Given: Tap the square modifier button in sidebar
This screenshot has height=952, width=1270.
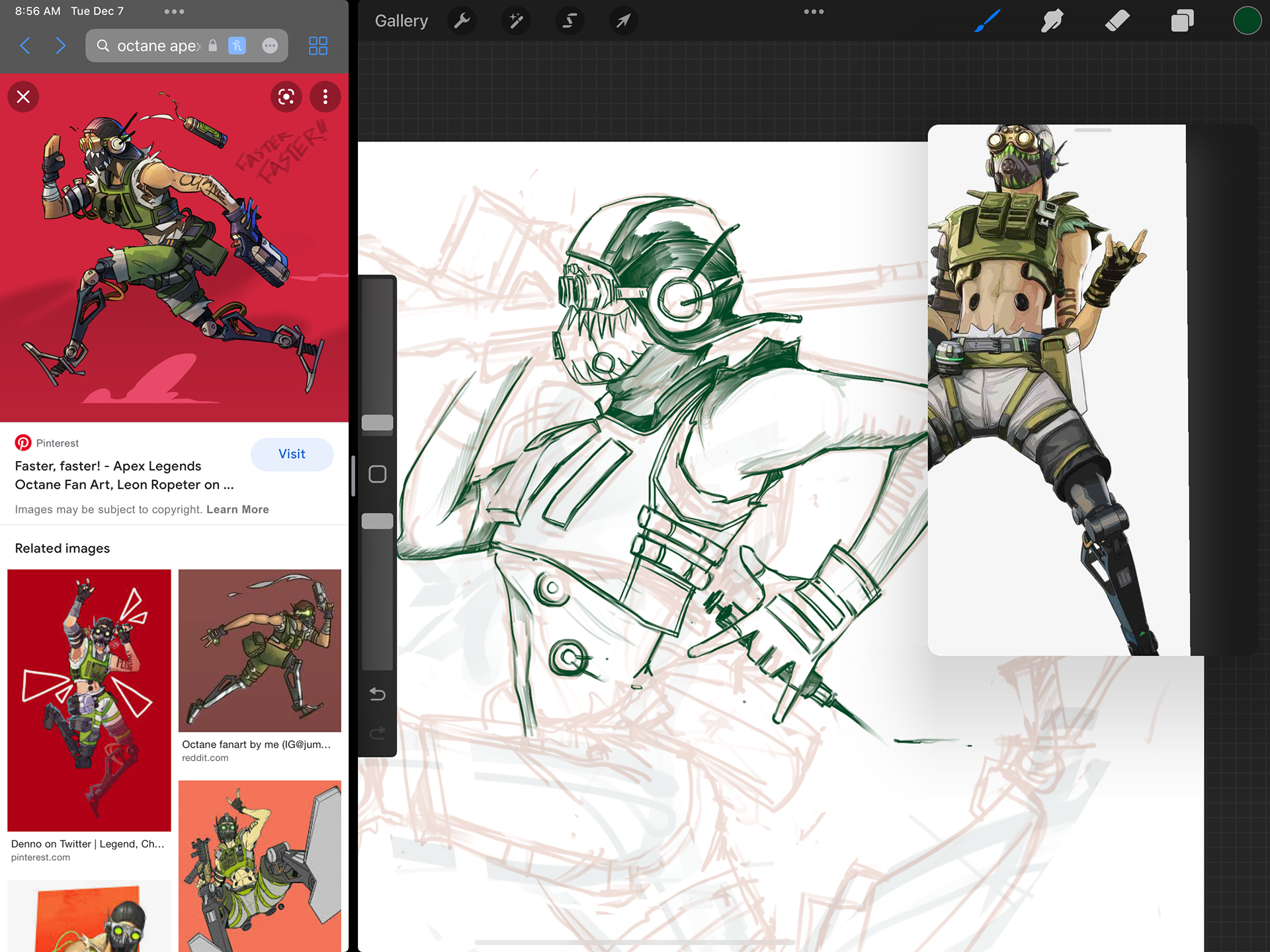Looking at the screenshot, I should click(377, 474).
